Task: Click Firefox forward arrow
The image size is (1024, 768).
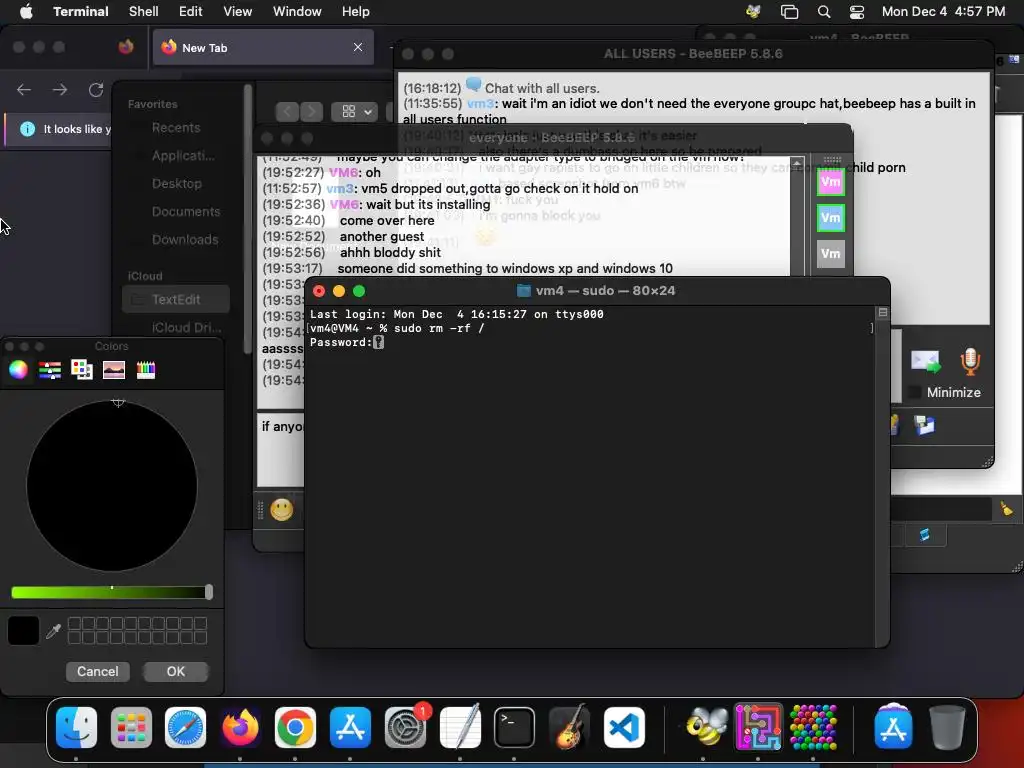Action: (60, 89)
